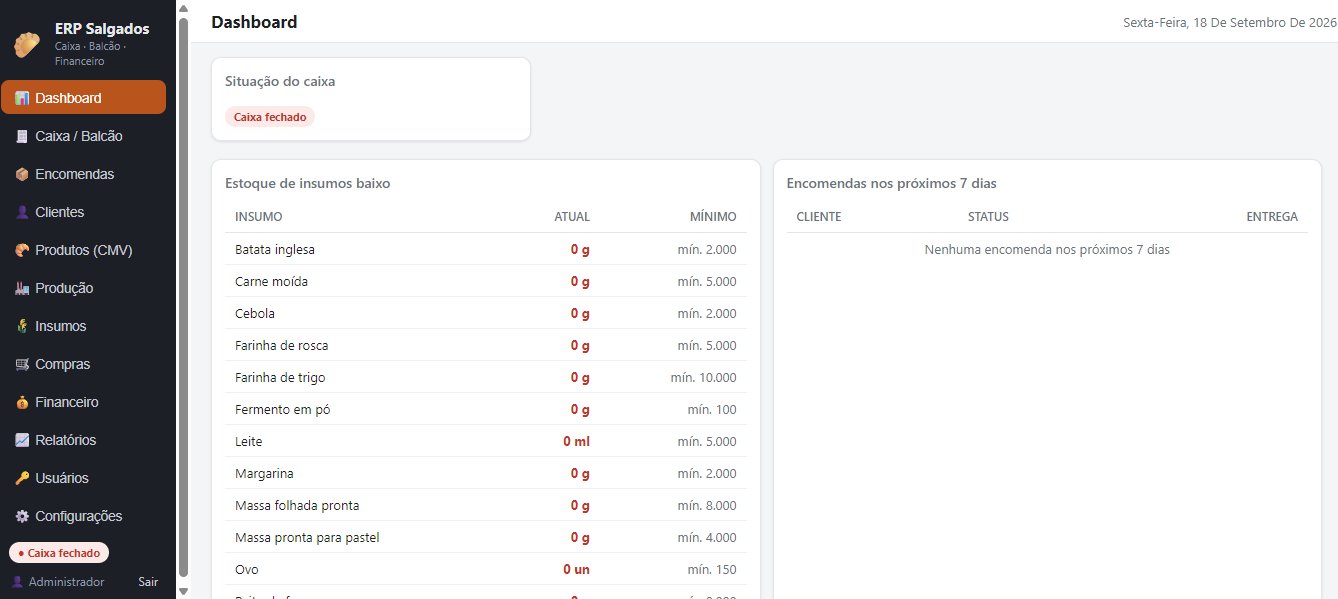Navigate to Produtos (CMV)

(x=83, y=250)
